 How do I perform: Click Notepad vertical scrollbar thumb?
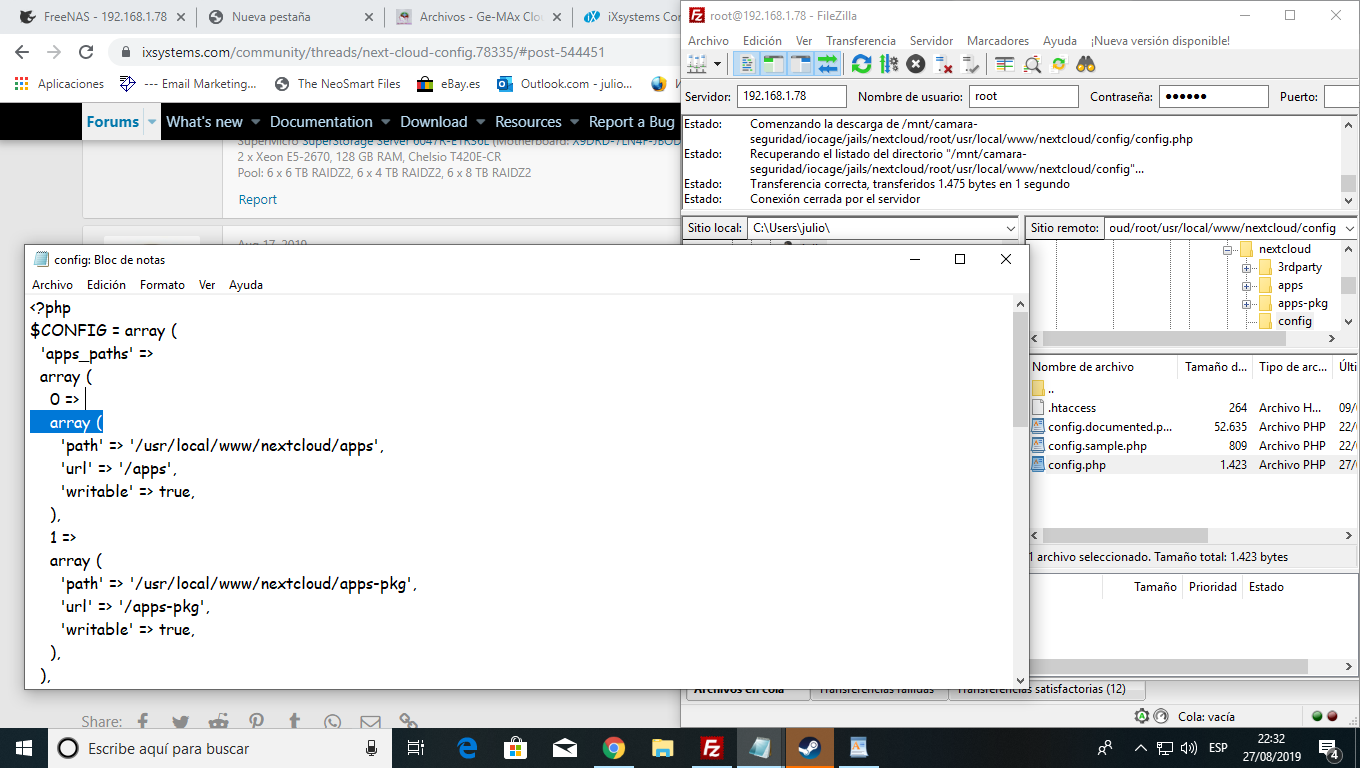point(1020,370)
